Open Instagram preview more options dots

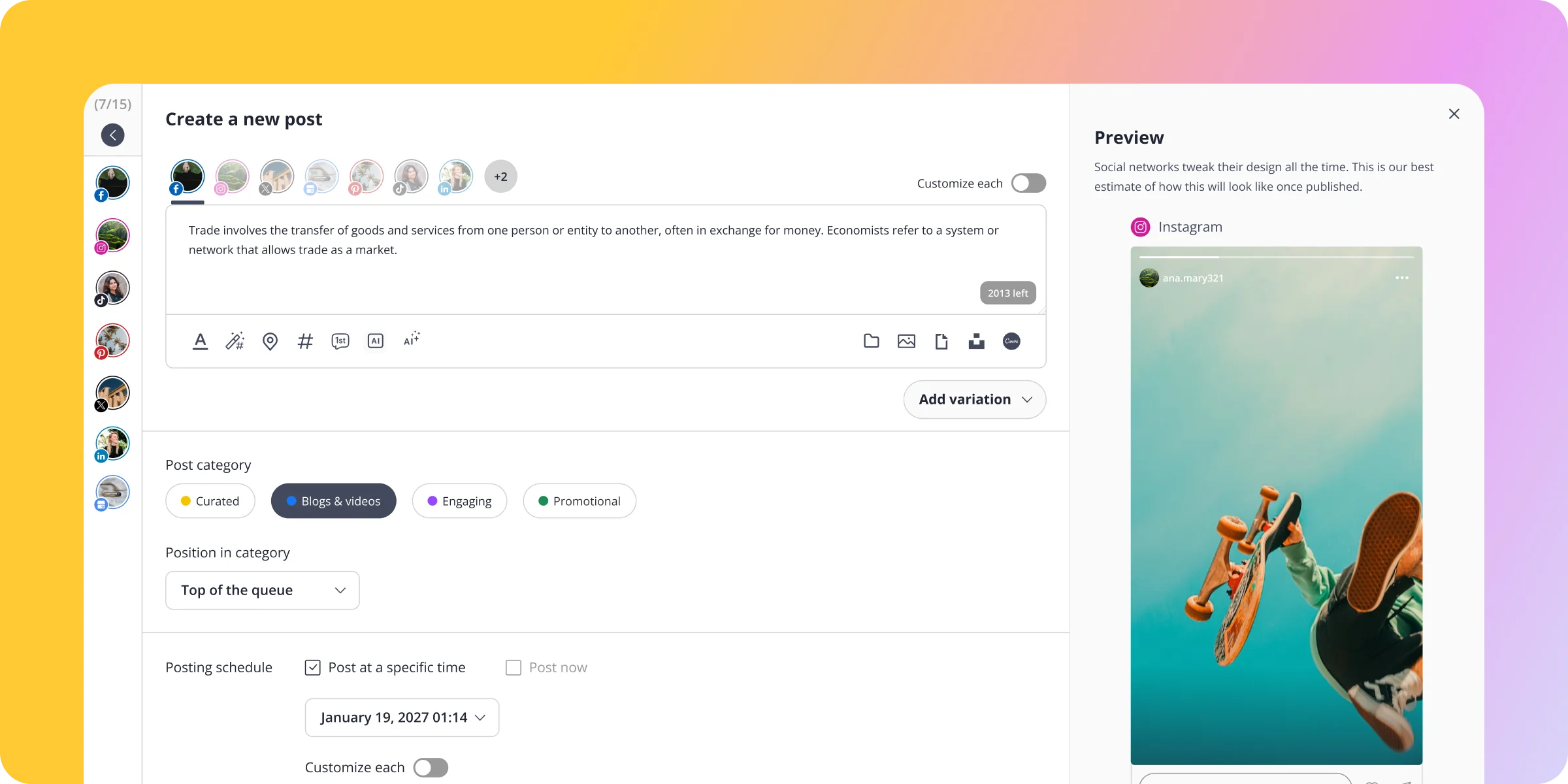[1402, 278]
